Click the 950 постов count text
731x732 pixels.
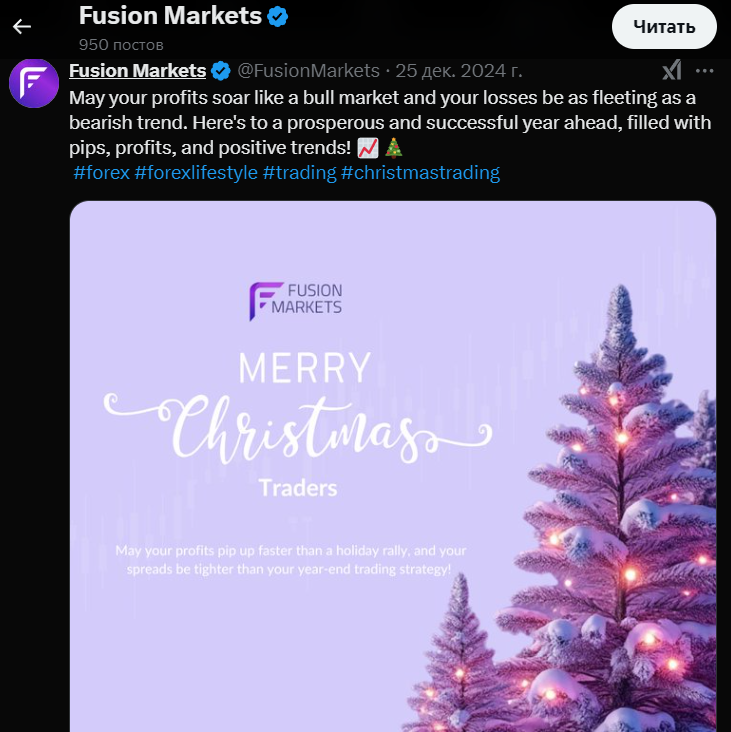click(121, 45)
